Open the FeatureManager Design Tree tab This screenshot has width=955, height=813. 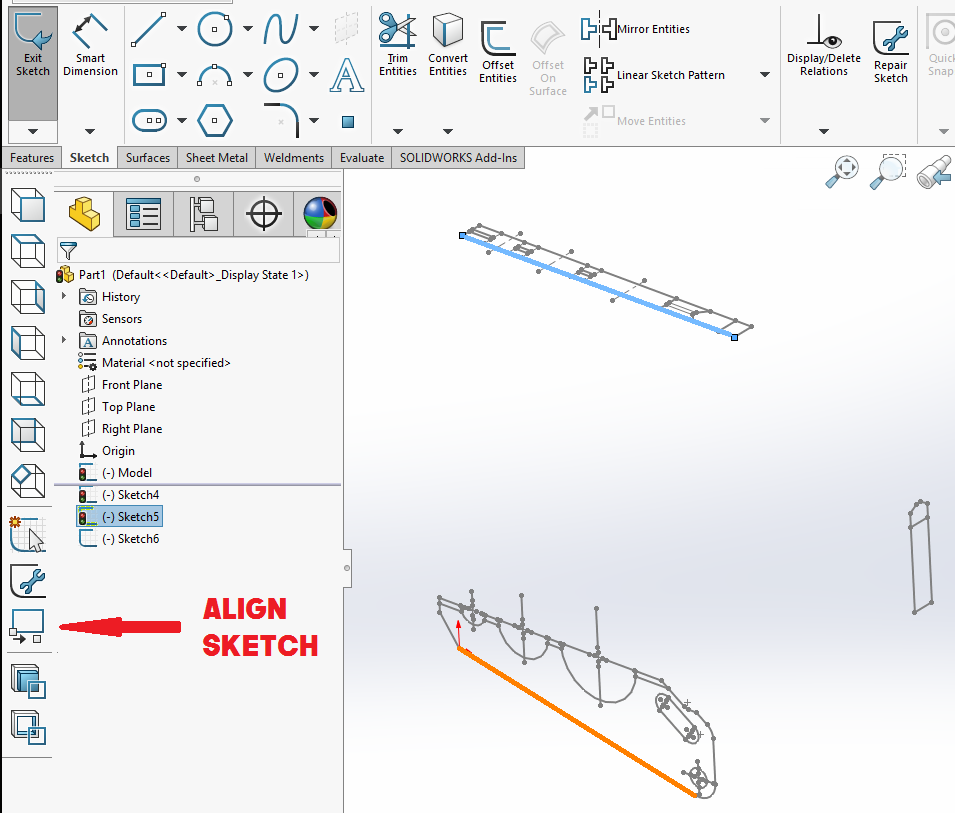pyautogui.click(x=84, y=214)
